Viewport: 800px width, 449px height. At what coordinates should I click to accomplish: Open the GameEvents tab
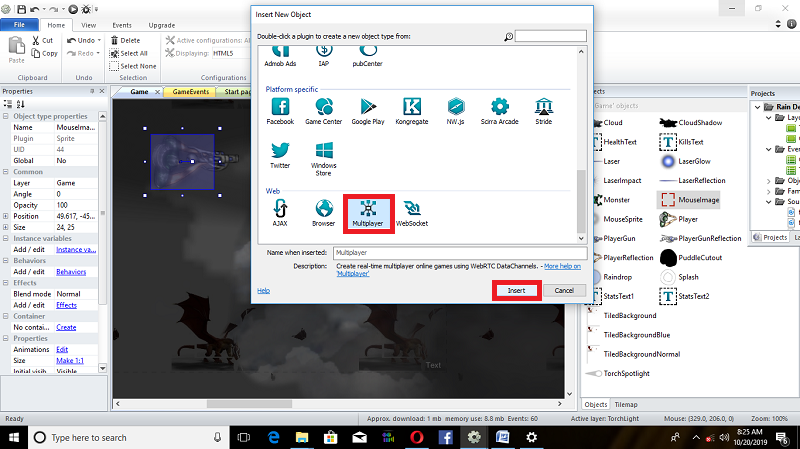[191, 92]
